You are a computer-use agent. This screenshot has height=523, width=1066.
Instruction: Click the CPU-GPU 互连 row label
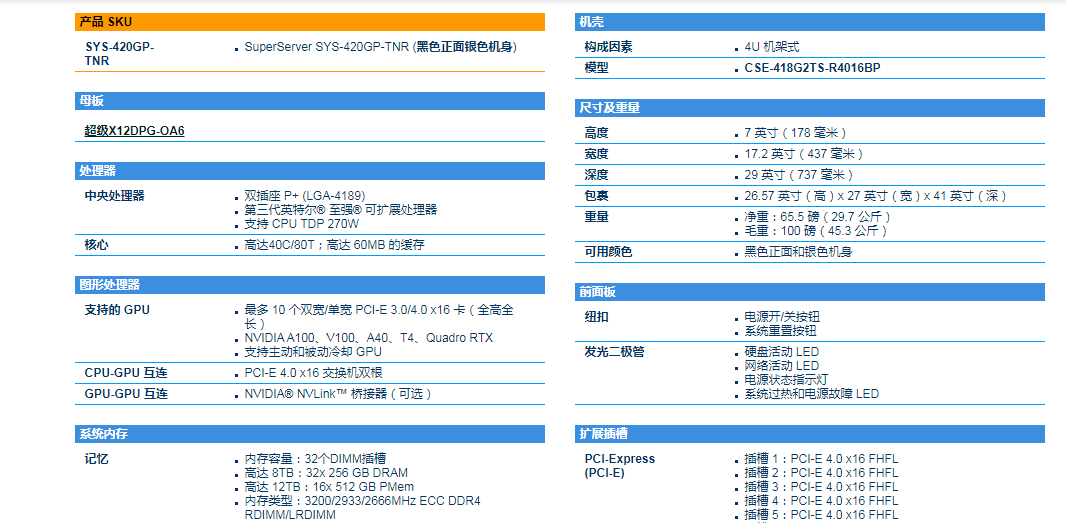click(x=126, y=373)
